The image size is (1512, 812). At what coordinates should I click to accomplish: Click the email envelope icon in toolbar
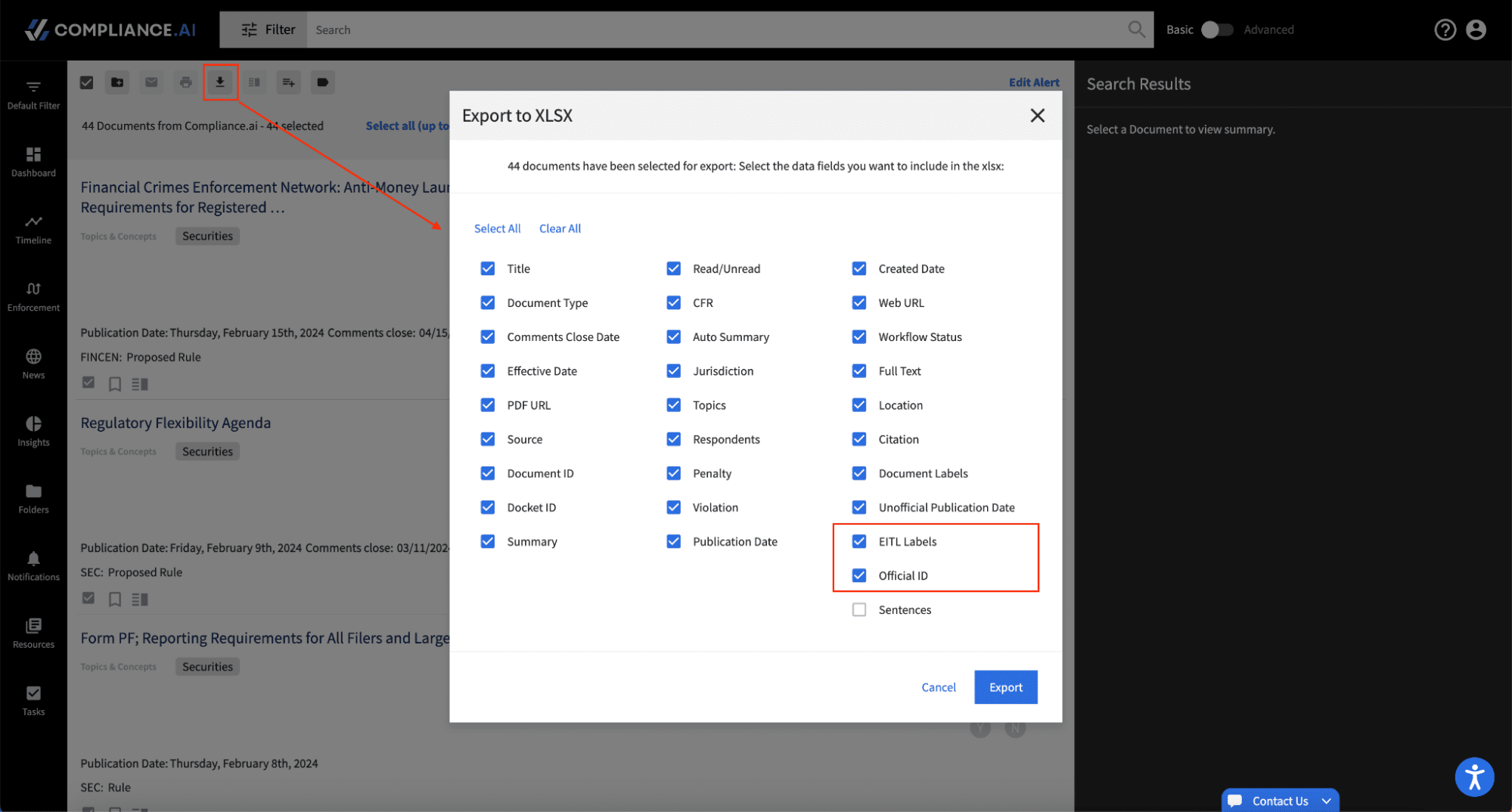[151, 82]
